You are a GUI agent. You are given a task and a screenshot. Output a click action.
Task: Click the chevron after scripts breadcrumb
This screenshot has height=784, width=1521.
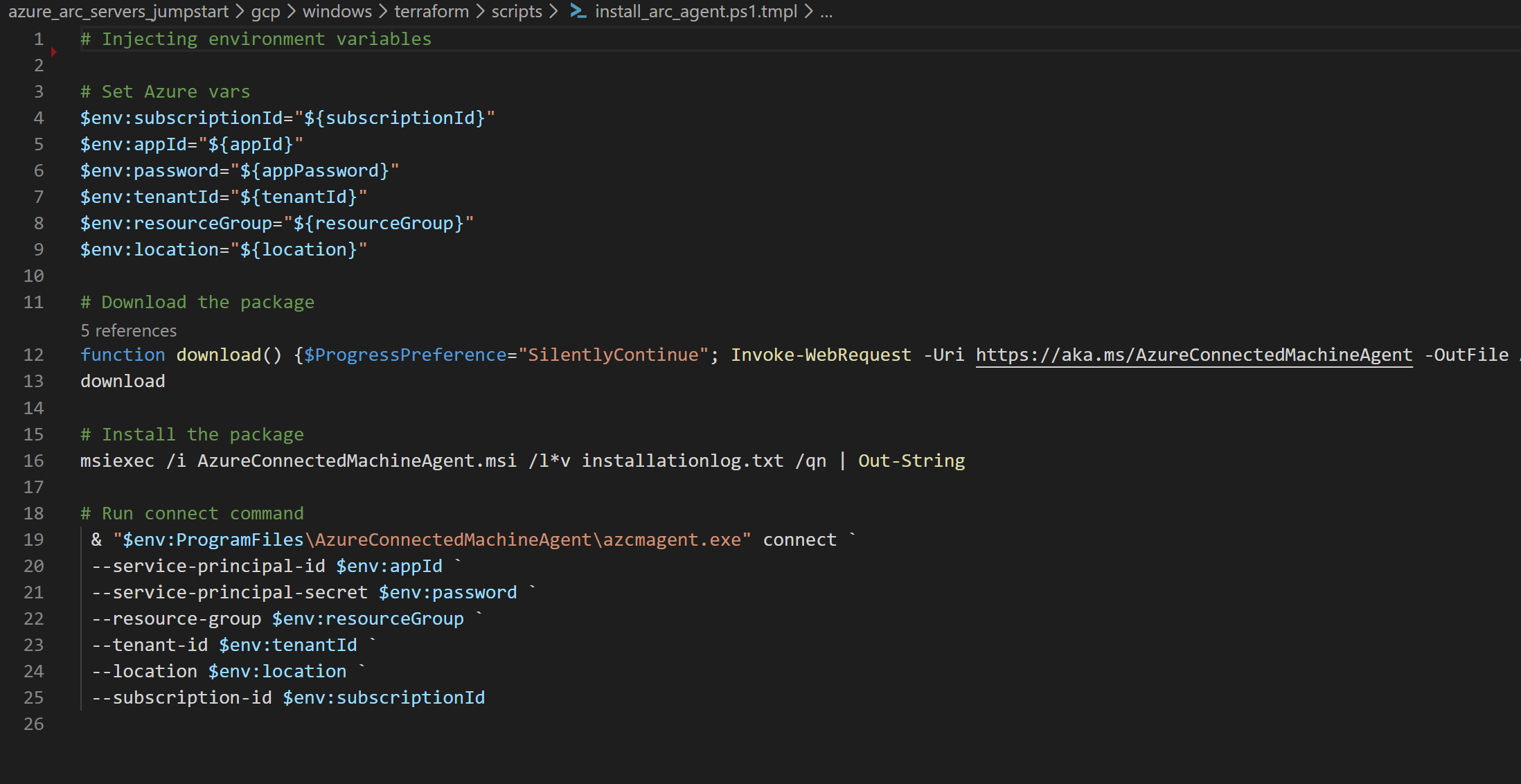[553, 12]
